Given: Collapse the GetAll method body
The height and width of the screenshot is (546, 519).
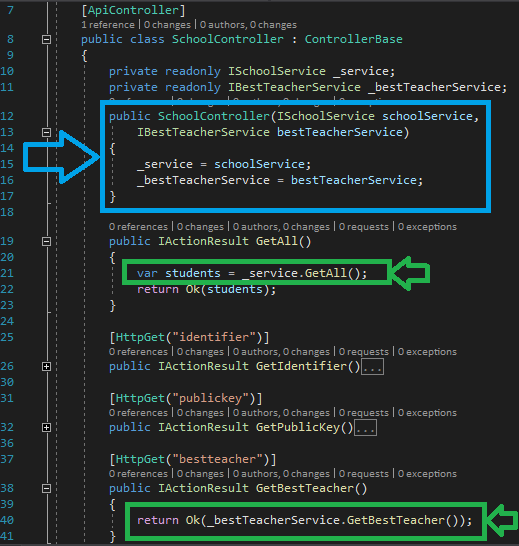Looking at the screenshot, I should (46, 241).
